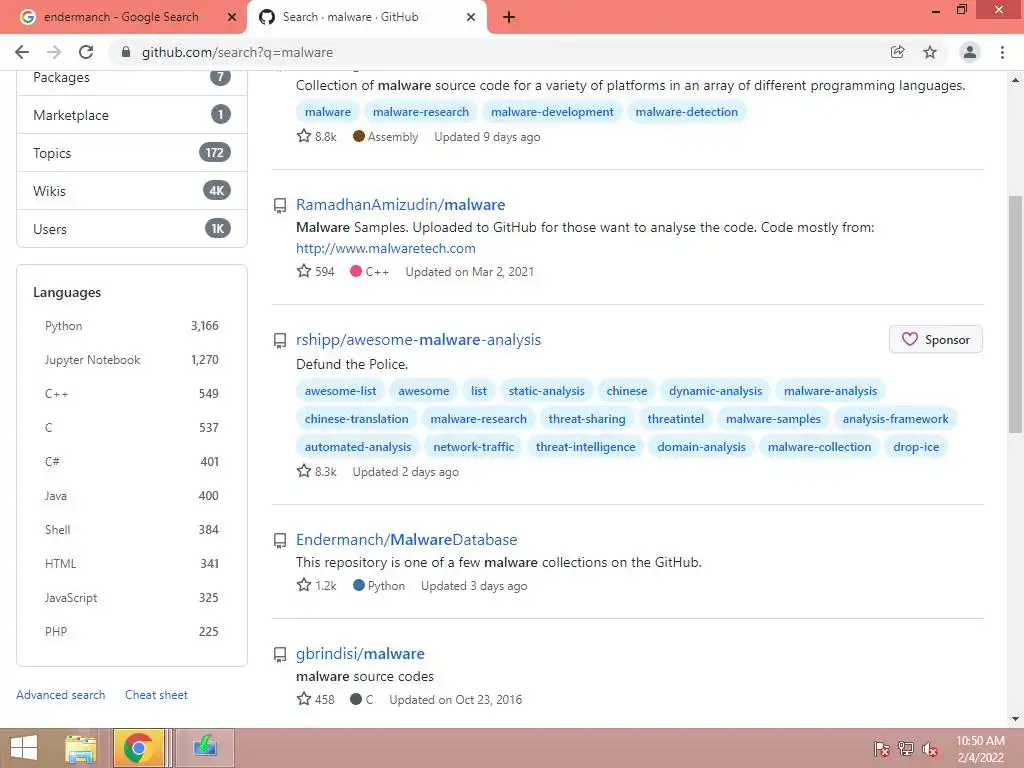
Task: Open a new browser tab
Action: coord(509,17)
